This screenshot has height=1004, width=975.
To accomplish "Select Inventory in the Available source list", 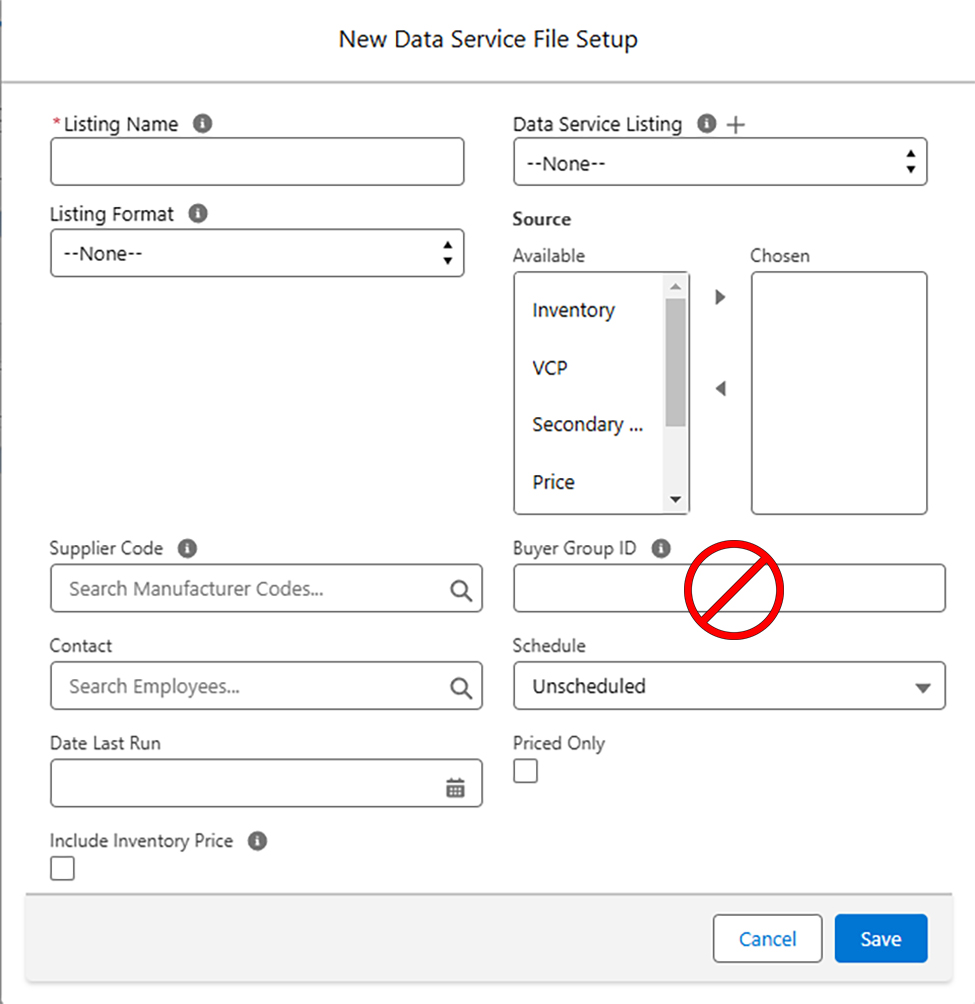I will (x=574, y=310).
